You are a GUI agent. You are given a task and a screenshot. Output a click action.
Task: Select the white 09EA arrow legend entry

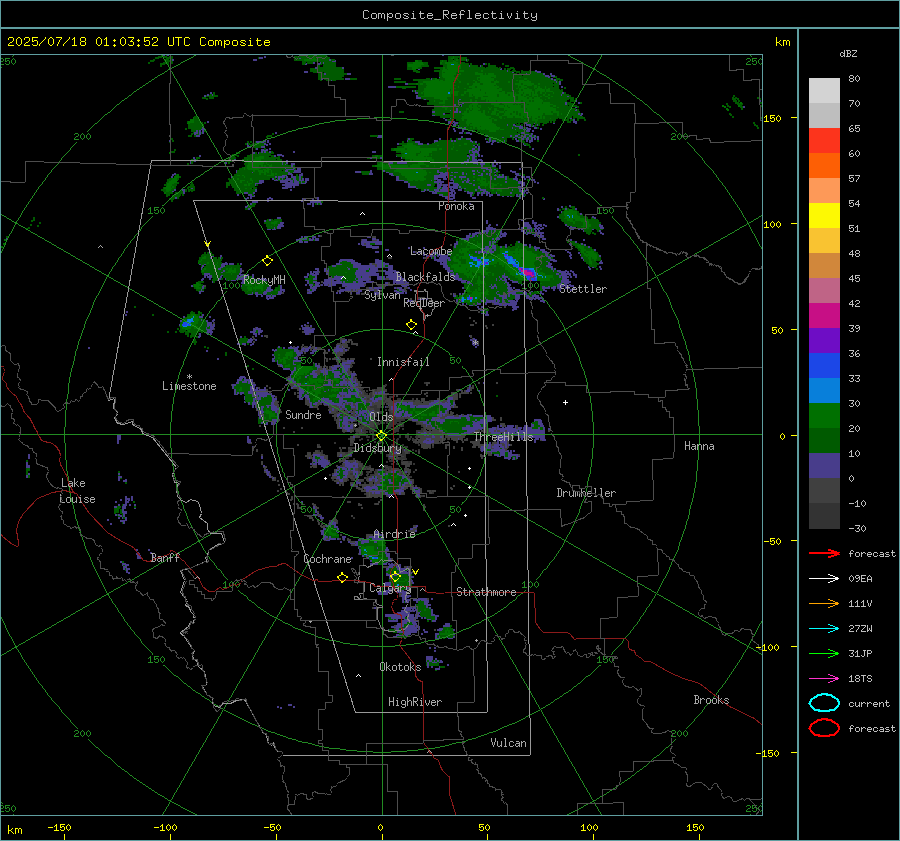pyautogui.click(x=824, y=578)
